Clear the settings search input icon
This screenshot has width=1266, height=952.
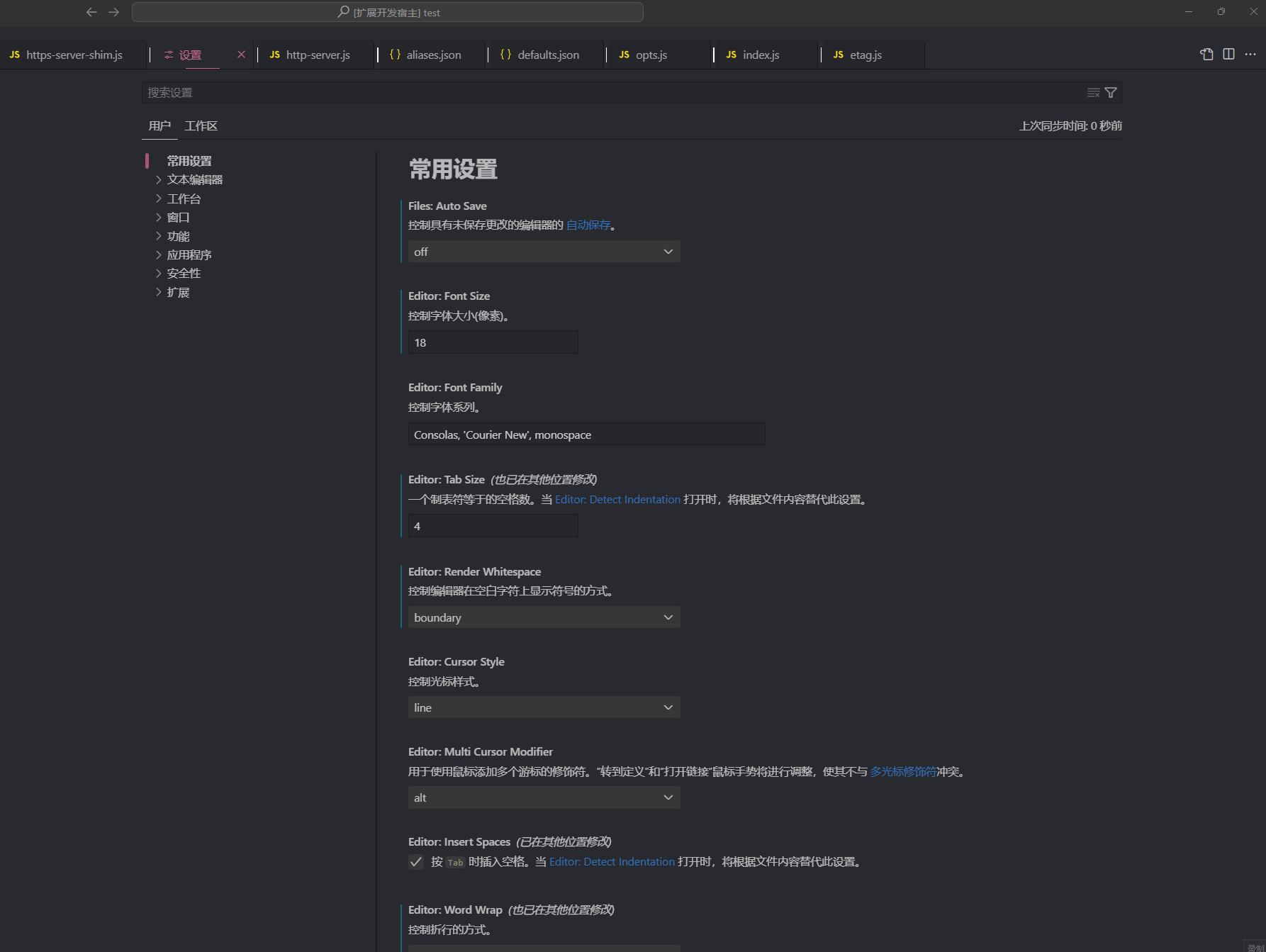tap(1094, 93)
